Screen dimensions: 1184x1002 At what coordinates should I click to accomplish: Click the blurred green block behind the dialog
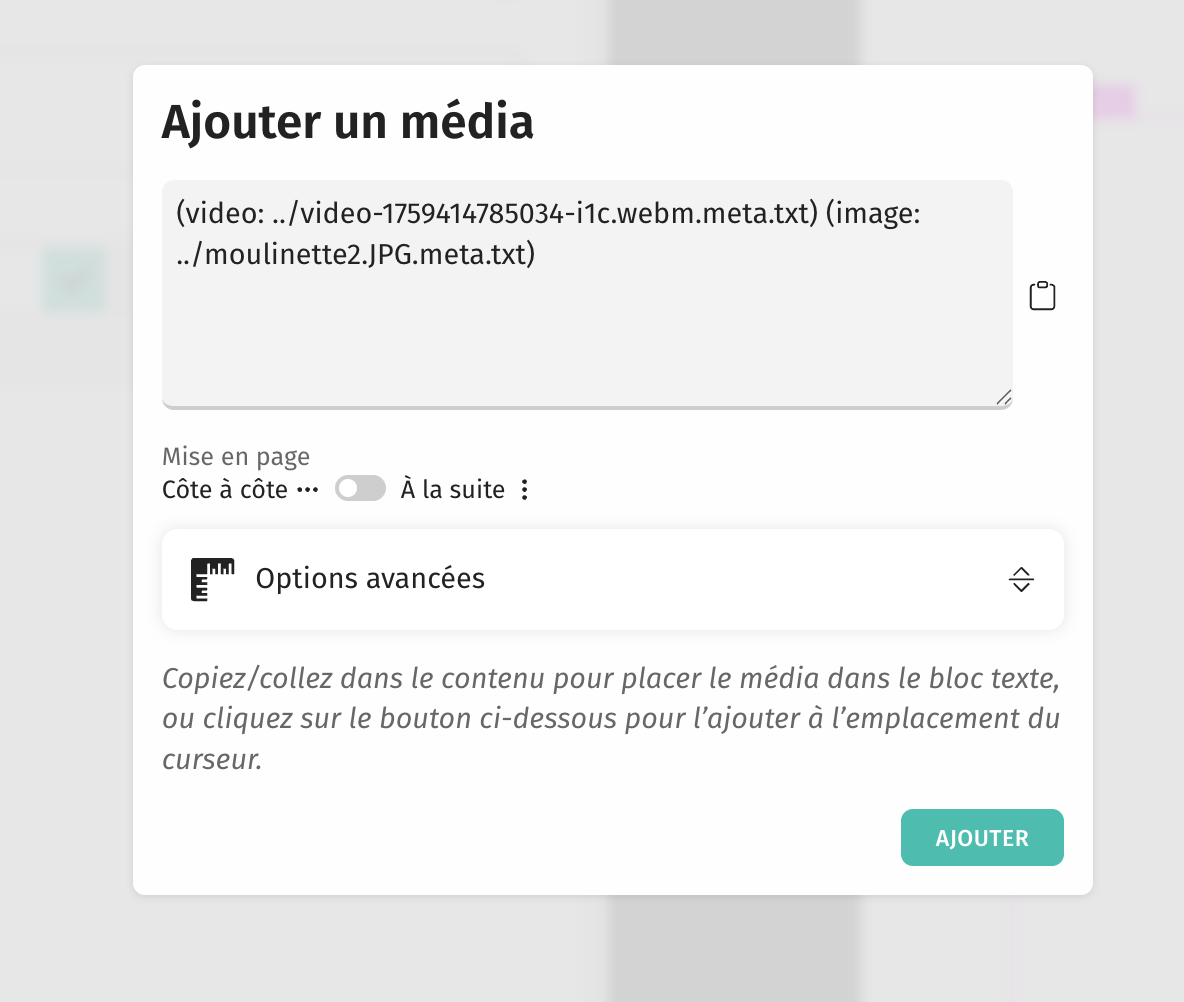tap(74, 279)
